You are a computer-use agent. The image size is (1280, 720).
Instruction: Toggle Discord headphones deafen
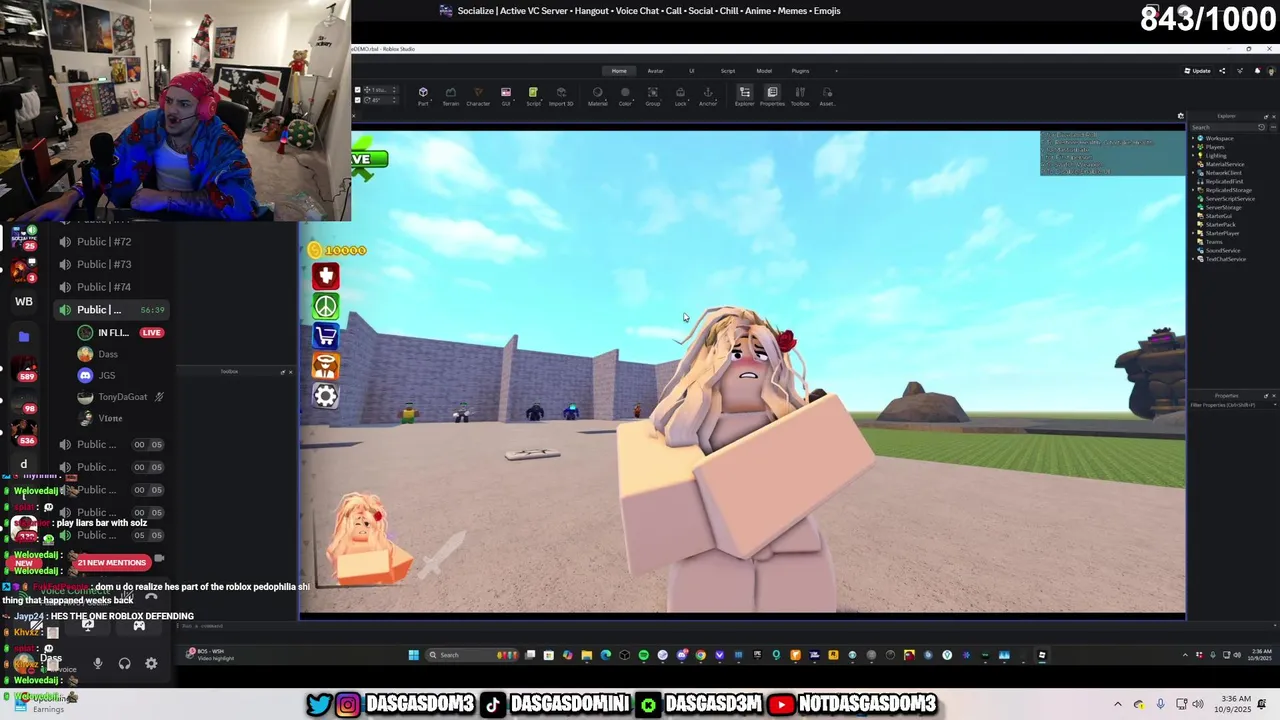124,663
